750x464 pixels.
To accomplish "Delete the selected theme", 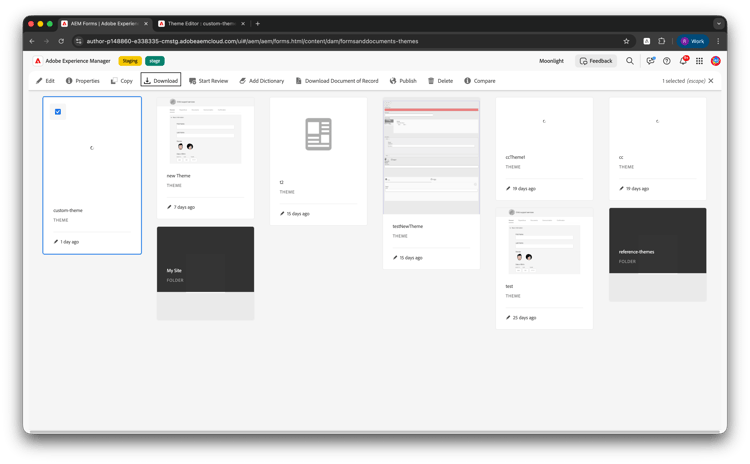I will click(x=440, y=81).
